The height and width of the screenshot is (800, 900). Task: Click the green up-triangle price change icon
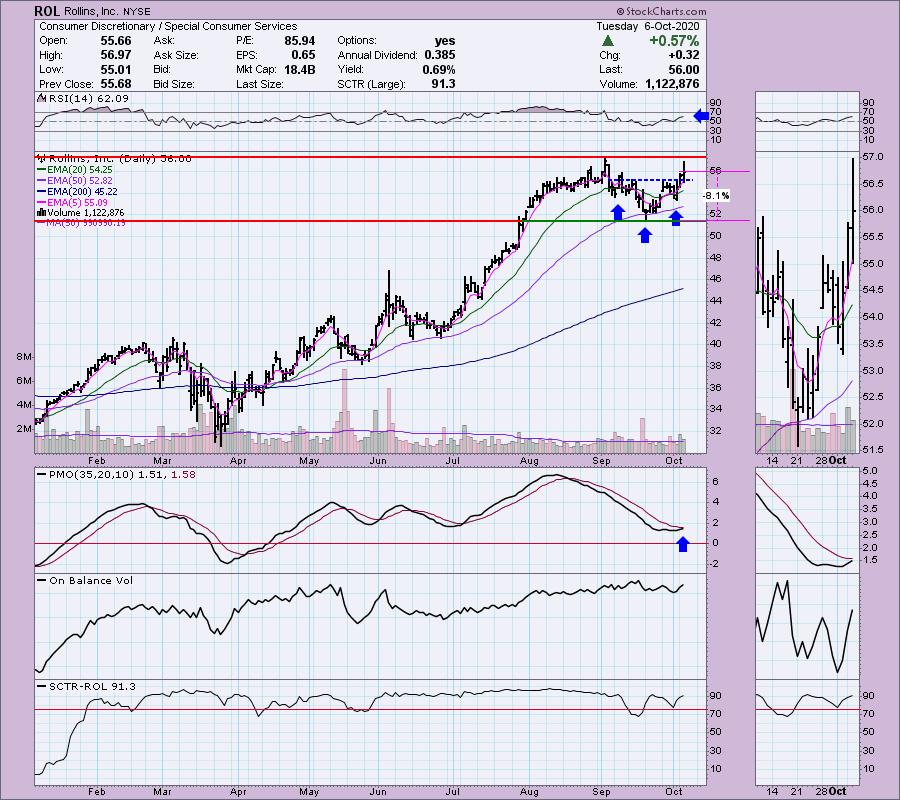(x=608, y=41)
